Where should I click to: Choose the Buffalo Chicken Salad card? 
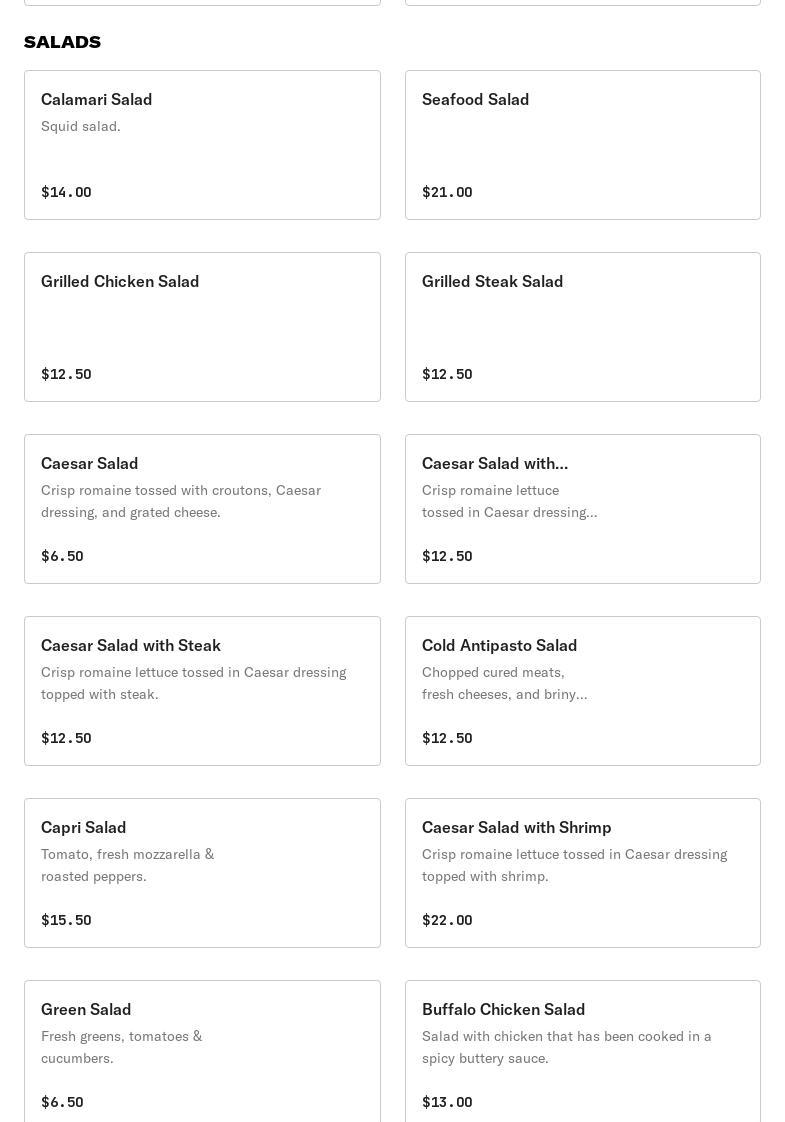click(582, 1050)
